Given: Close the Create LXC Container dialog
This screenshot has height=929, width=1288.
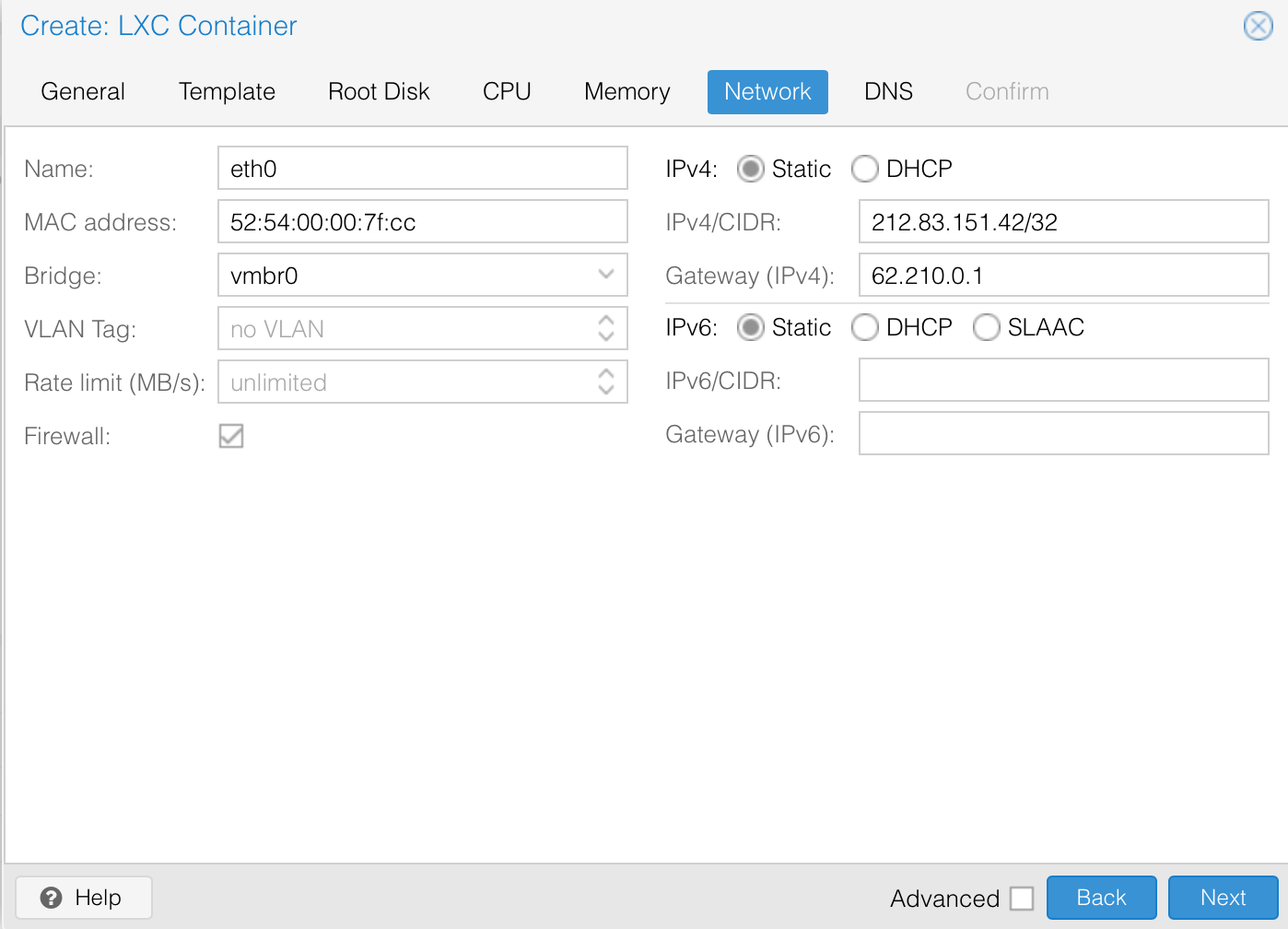Looking at the screenshot, I should pos(1258,26).
